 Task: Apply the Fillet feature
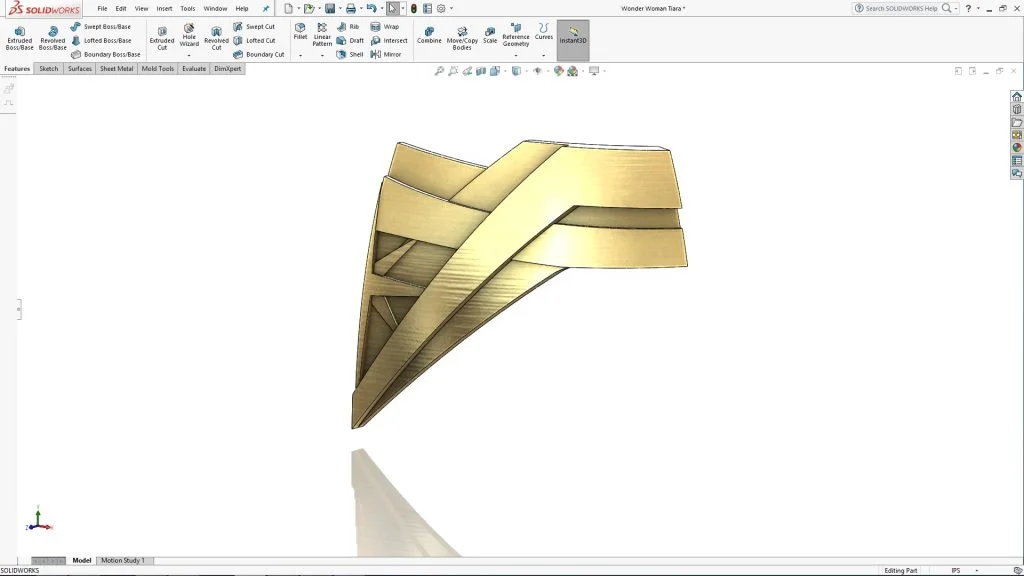300,31
